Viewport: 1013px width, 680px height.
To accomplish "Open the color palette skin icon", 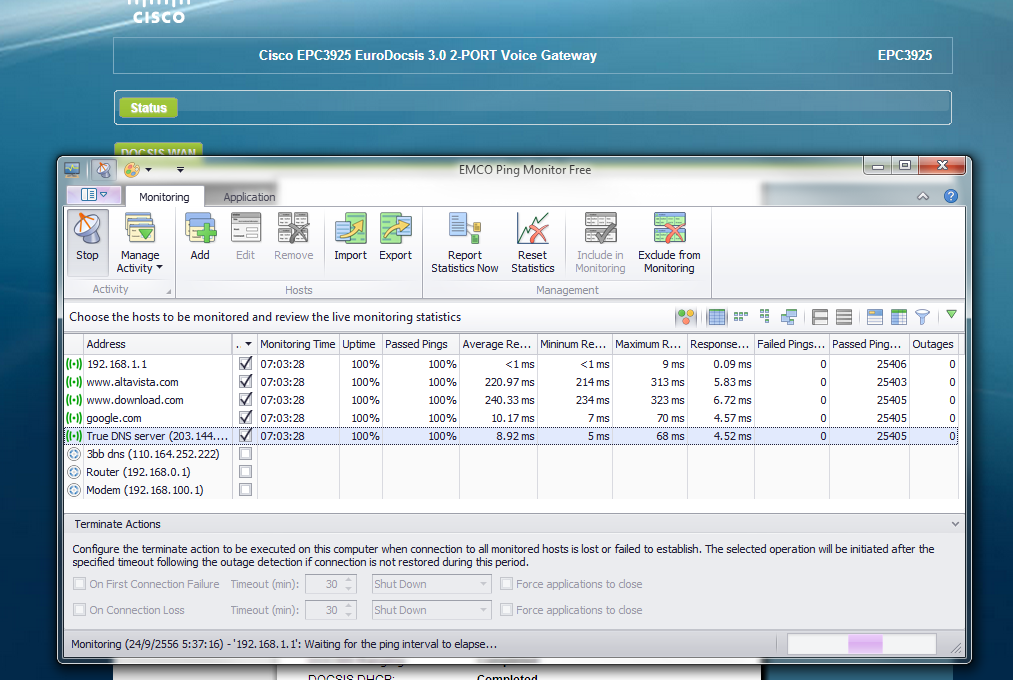I will click(132, 170).
